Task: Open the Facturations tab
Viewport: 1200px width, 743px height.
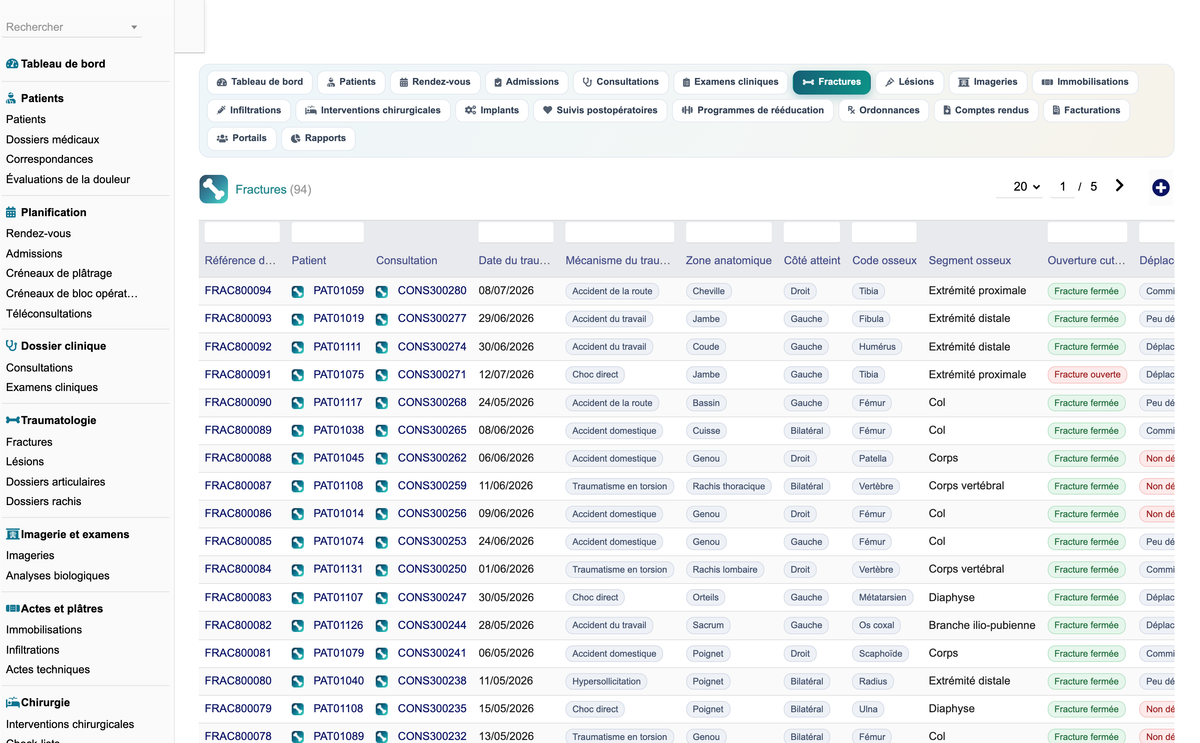Action: (x=1086, y=110)
